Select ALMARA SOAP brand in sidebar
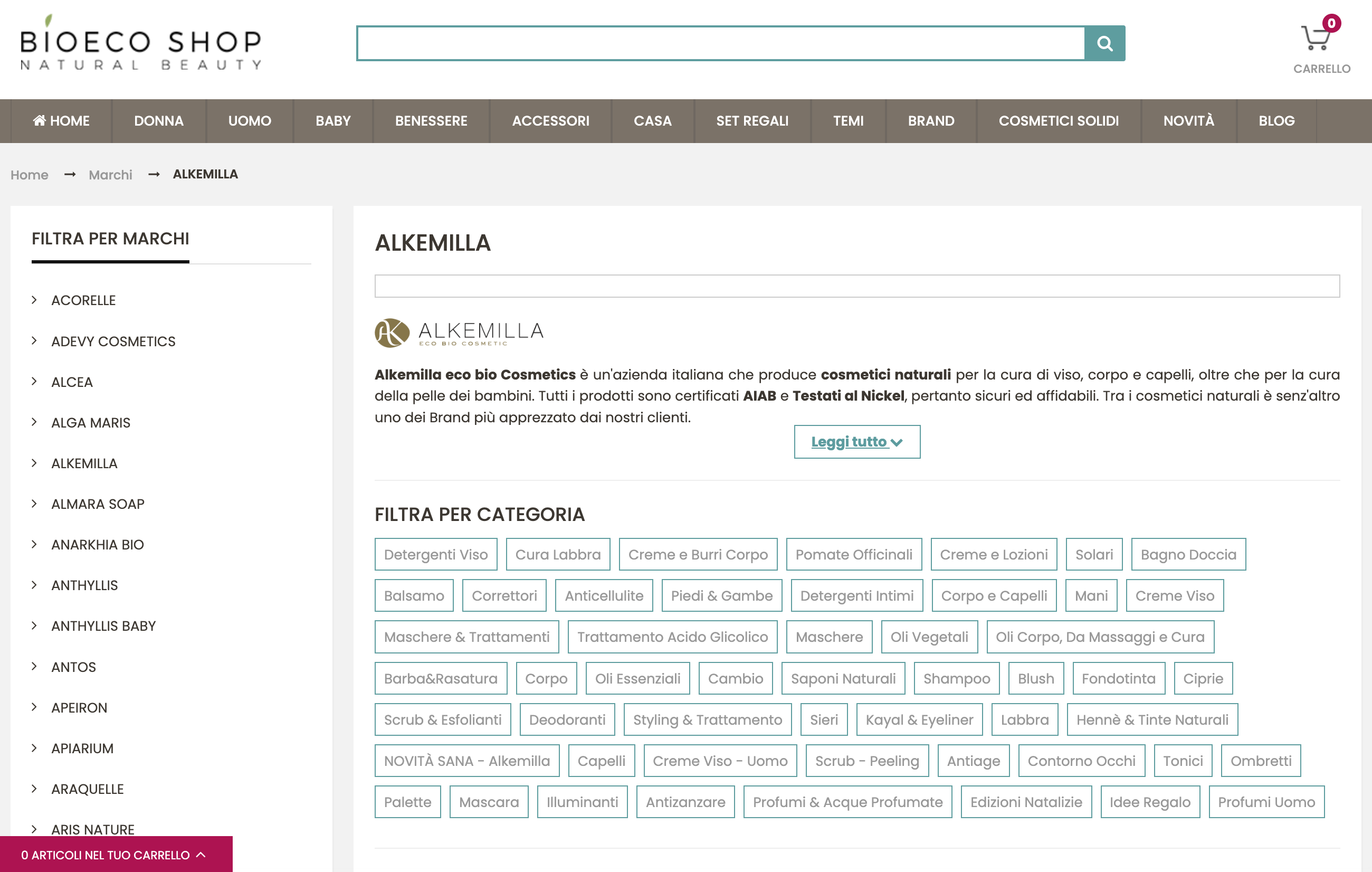The image size is (1372, 872). click(98, 504)
